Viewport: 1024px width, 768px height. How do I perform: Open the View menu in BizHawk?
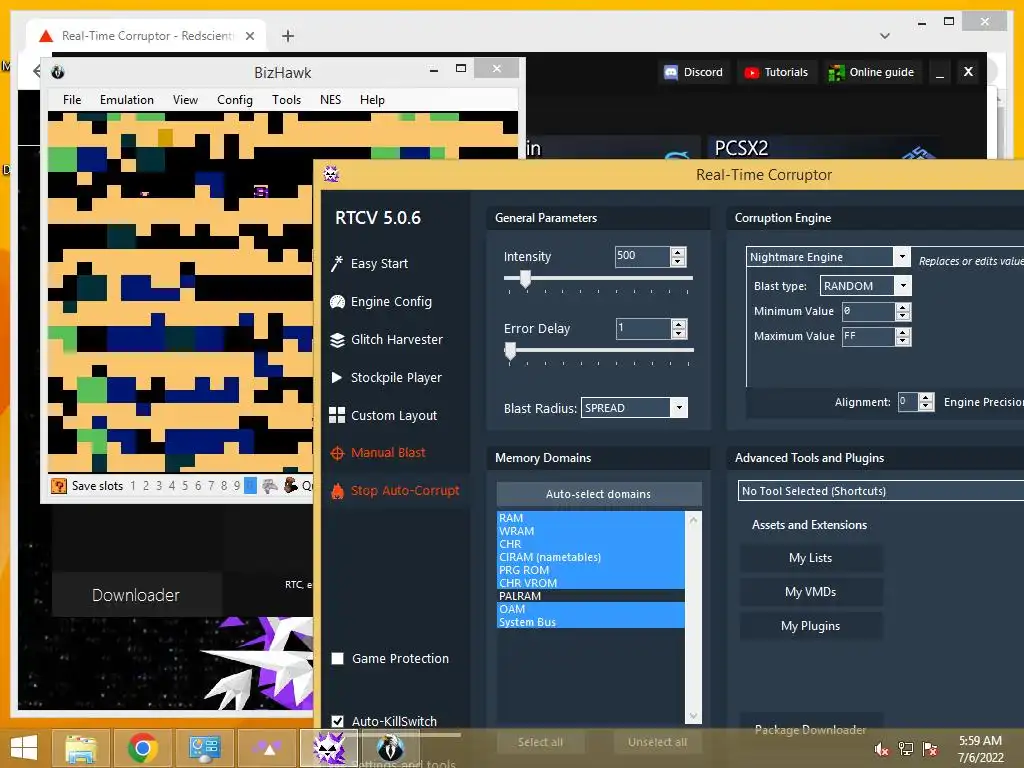[x=185, y=100]
